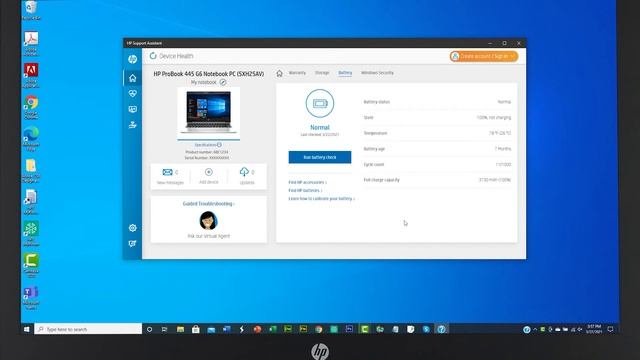
Task: Open the Camtasia desktop shortcut
Action: [x=31, y=265]
